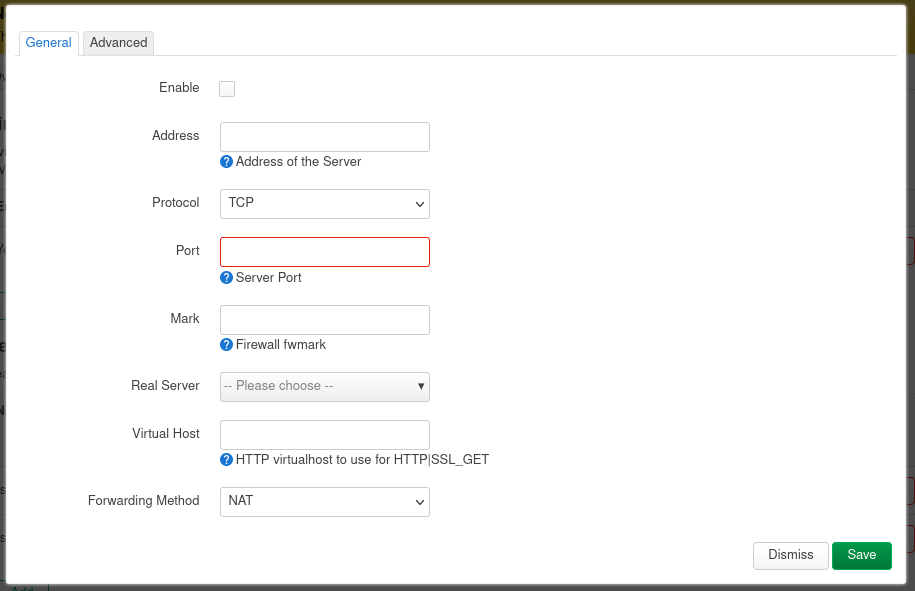Dismiss the dialog
The image size is (915, 591).
coord(790,555)
